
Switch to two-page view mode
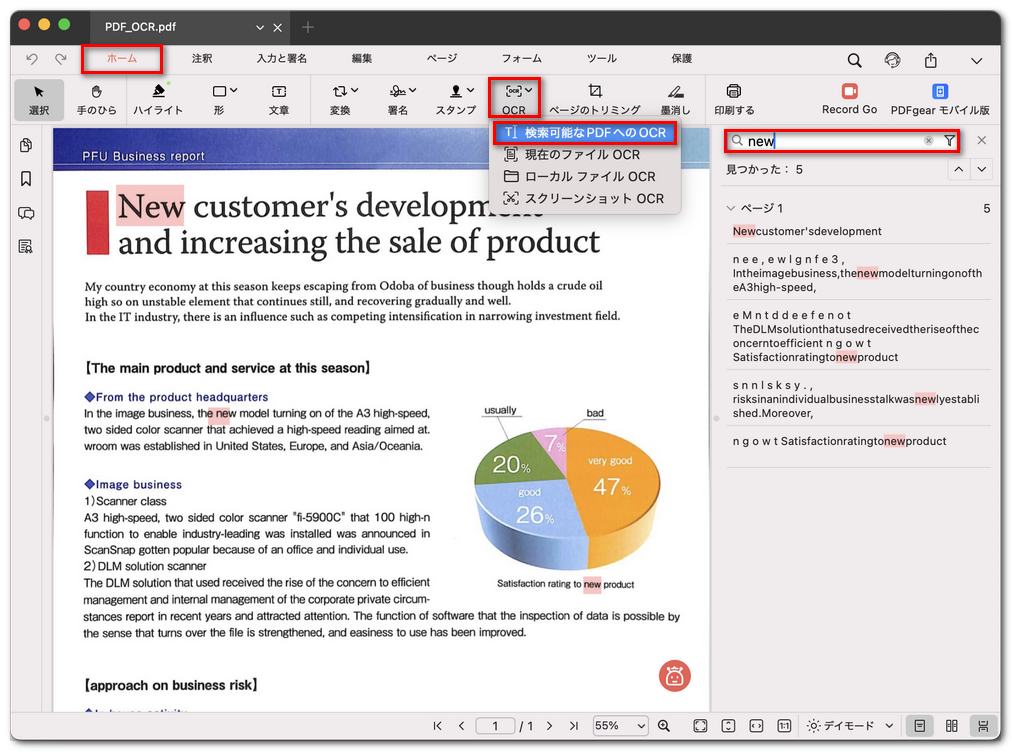point(952,726)
